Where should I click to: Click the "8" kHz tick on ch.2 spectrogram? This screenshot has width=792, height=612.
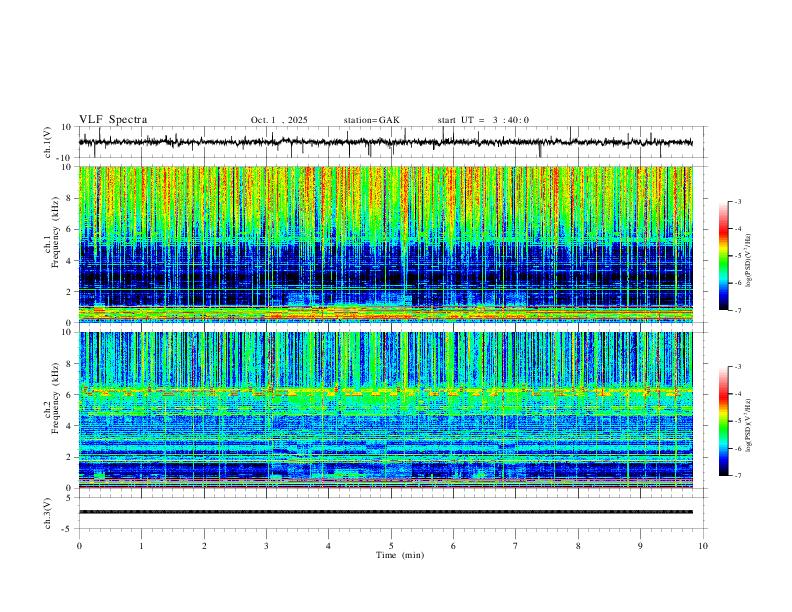(69, 364)
